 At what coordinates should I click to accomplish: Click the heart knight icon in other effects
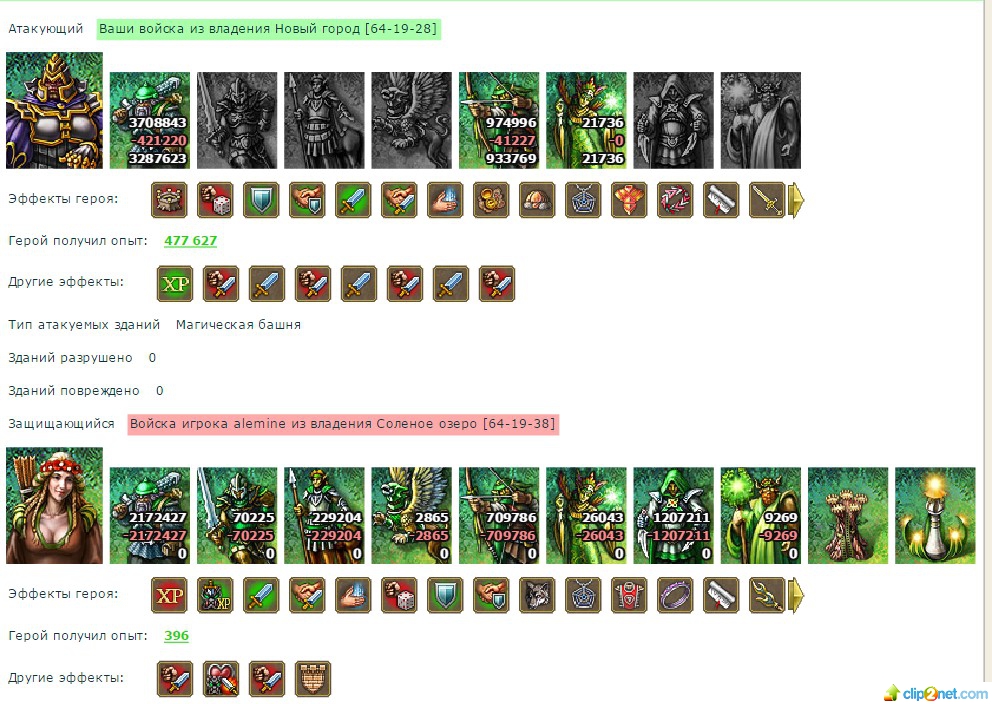tap(221, 679)
